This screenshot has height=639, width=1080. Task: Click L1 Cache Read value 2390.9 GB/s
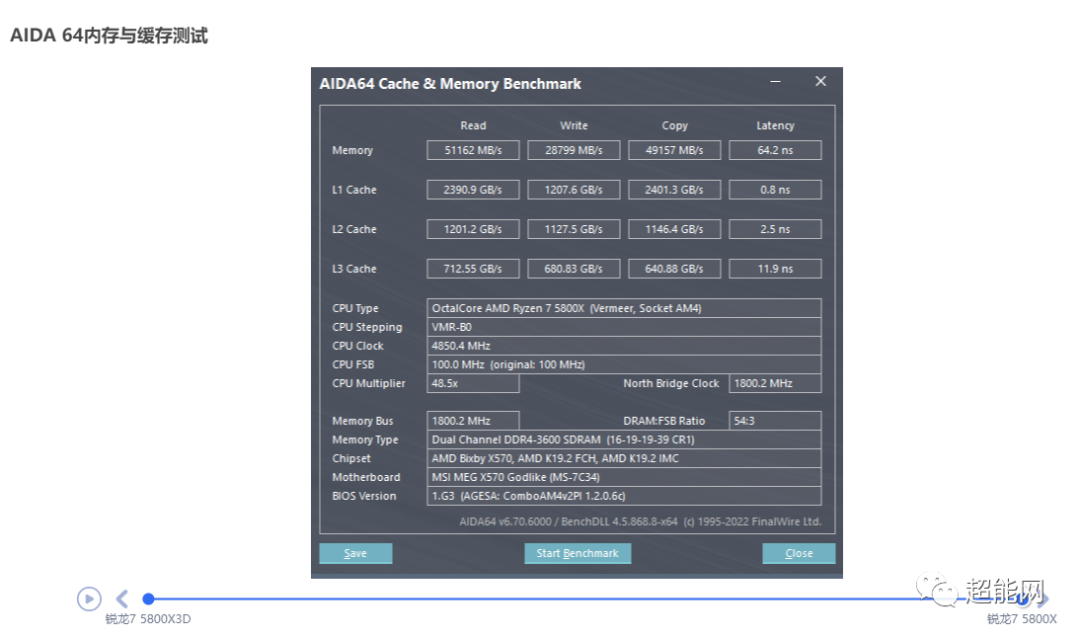click(473, 189)
